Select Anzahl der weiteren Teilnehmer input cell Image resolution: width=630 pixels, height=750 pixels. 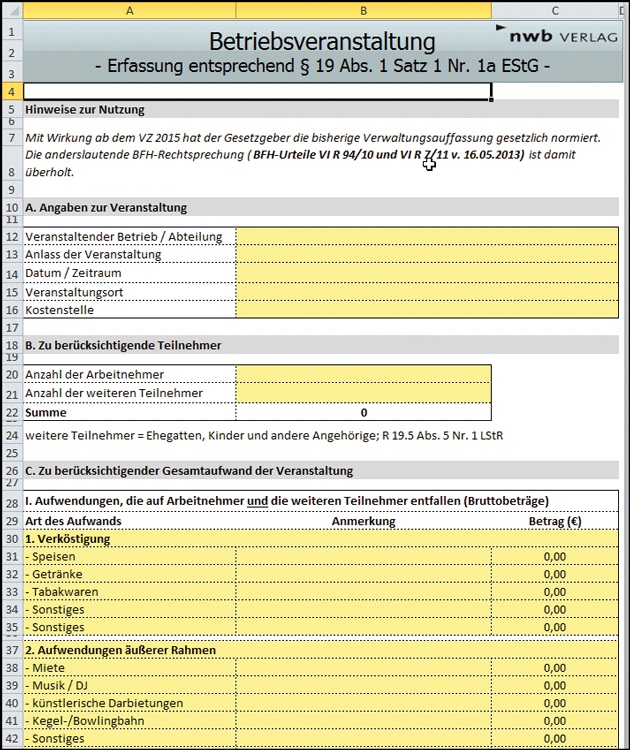pos(363,393)
